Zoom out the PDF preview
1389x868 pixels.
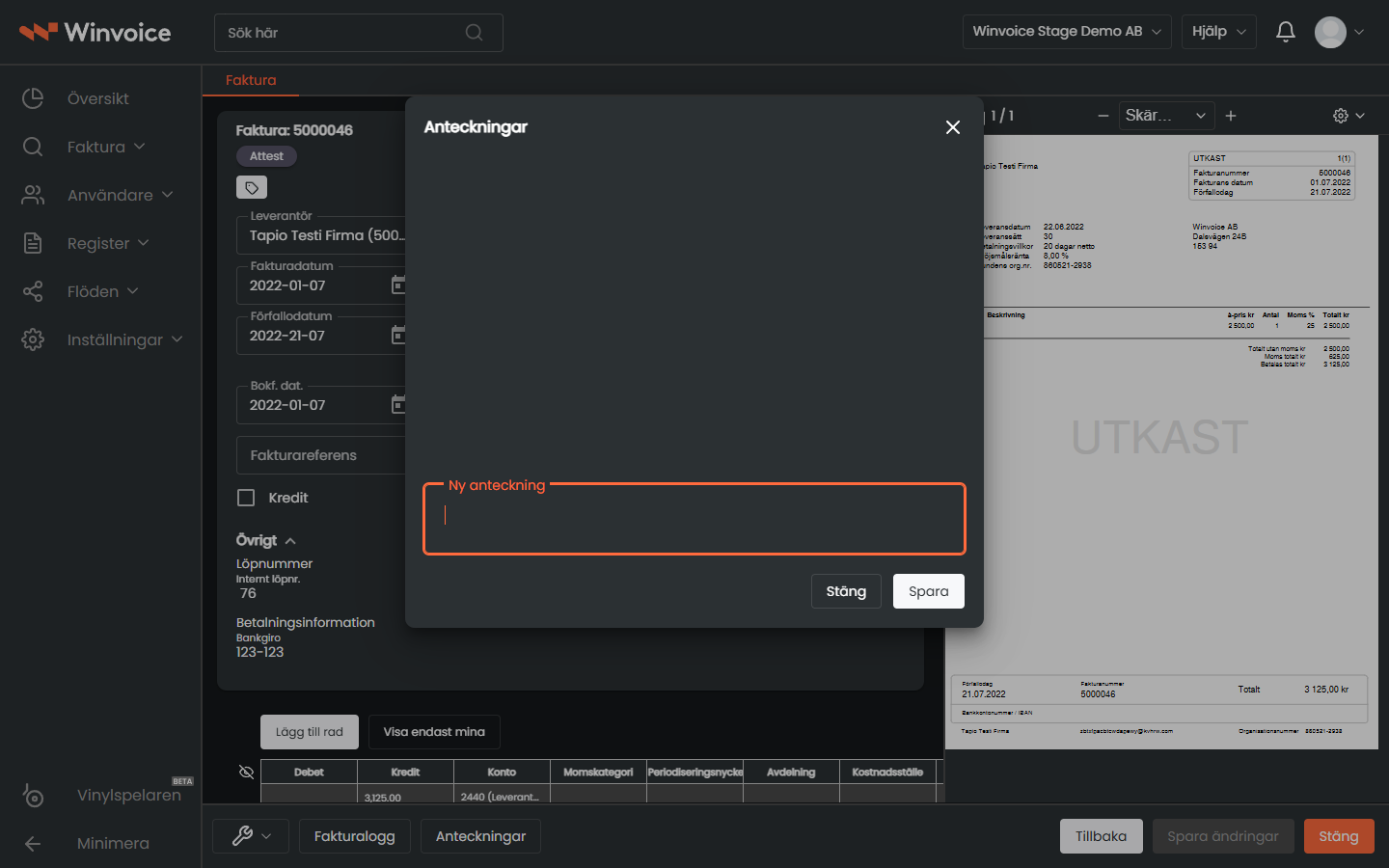click(1103, 116)
